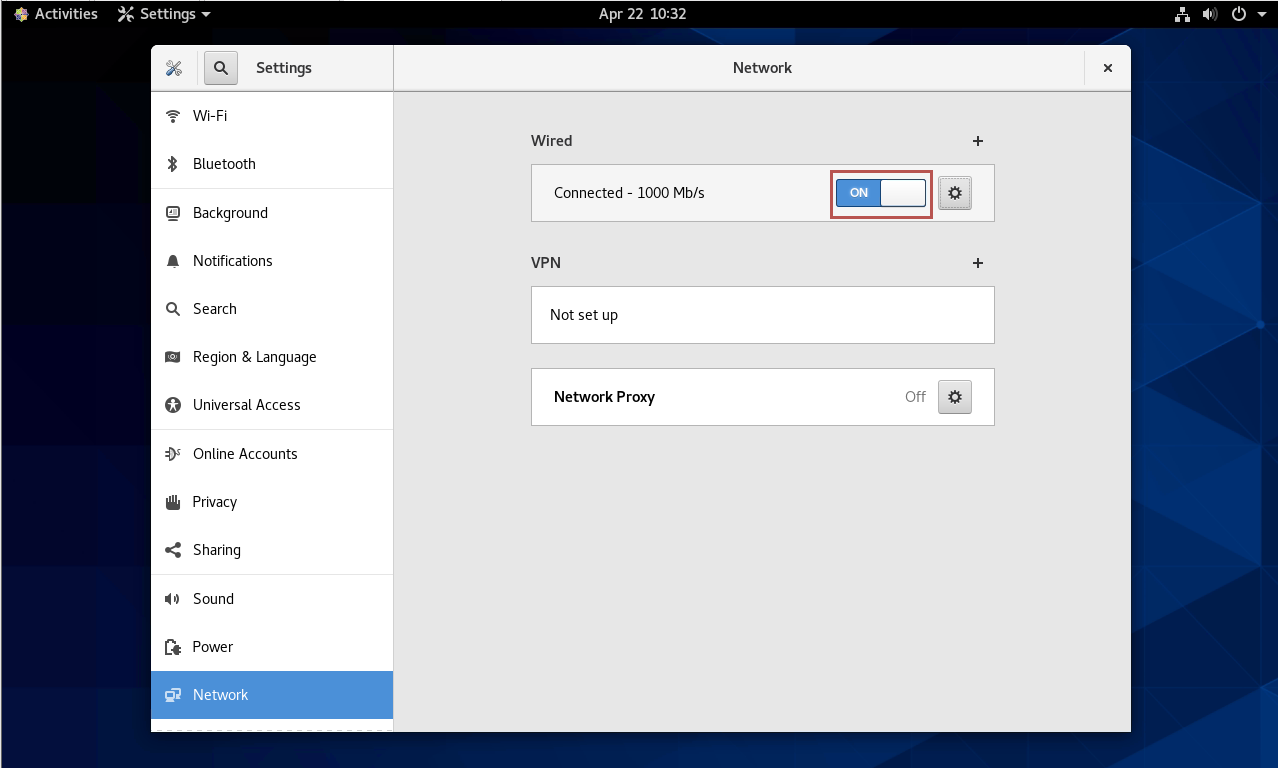
Task: Open the Settings app menu dropdown
Action: coord(164,14)
